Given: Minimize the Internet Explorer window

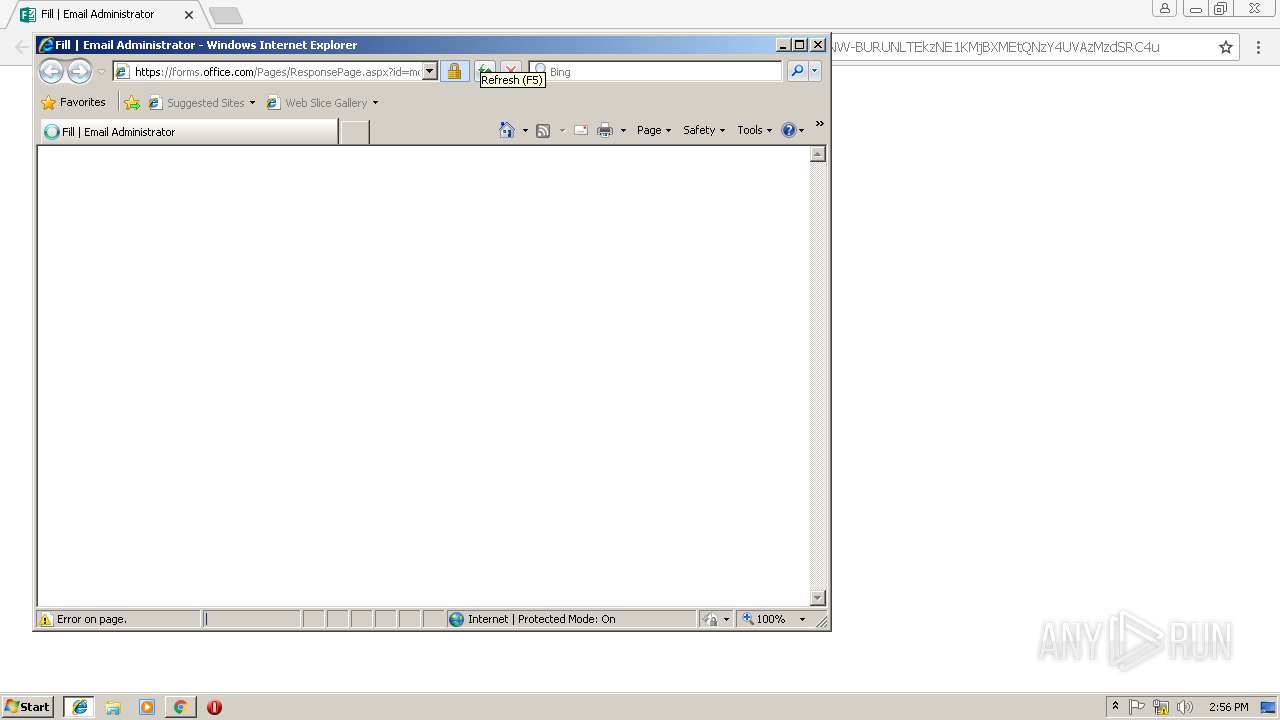Looking at the screenshot, I should click(x=784, y=45).
